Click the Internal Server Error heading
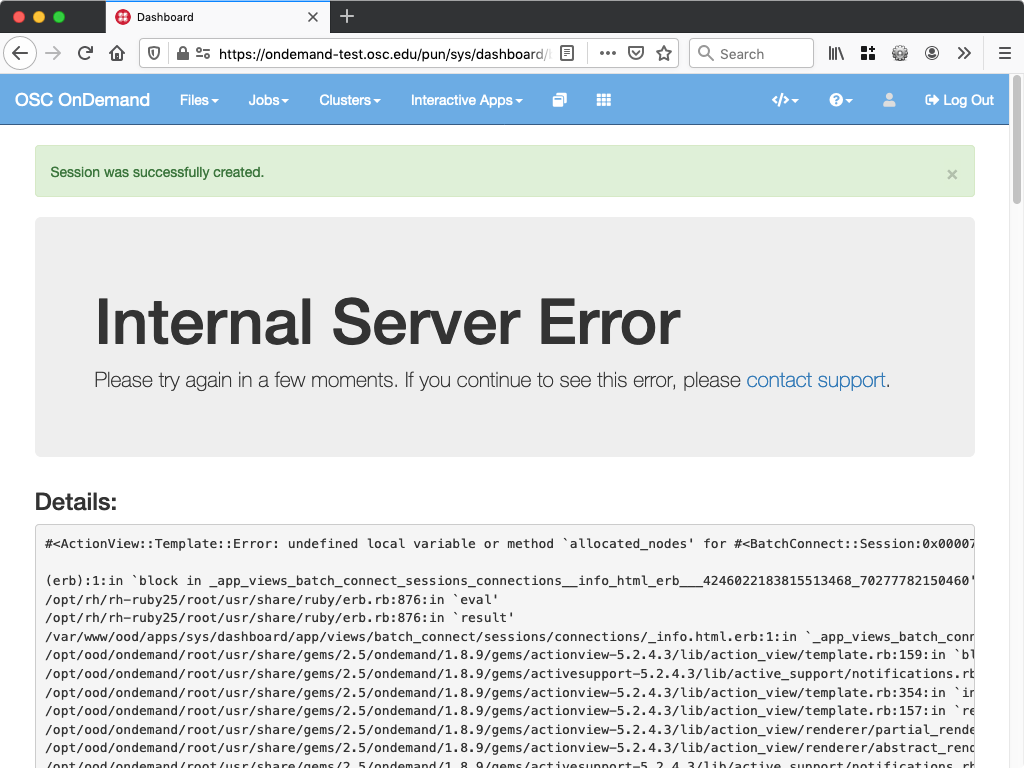This screenshot has width=1024, height=768. tap(388, 323)
